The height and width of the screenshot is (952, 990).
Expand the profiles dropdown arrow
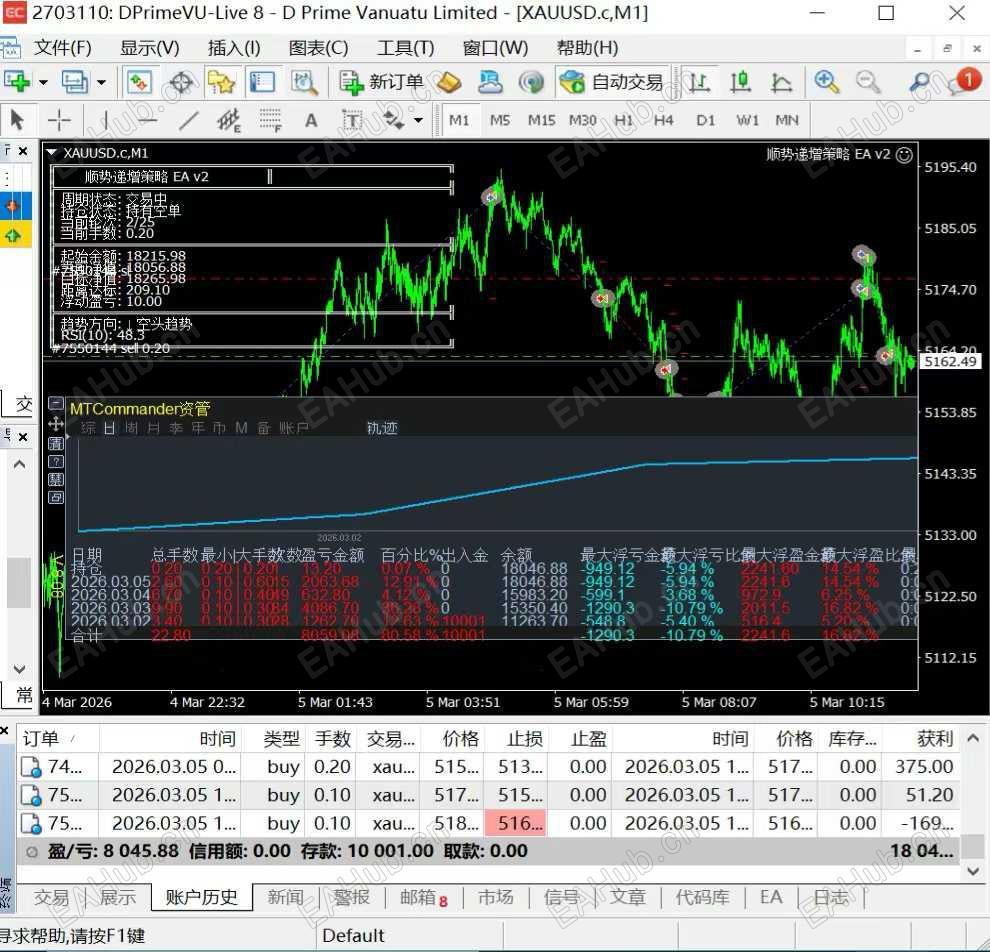(x=101, y=83)
